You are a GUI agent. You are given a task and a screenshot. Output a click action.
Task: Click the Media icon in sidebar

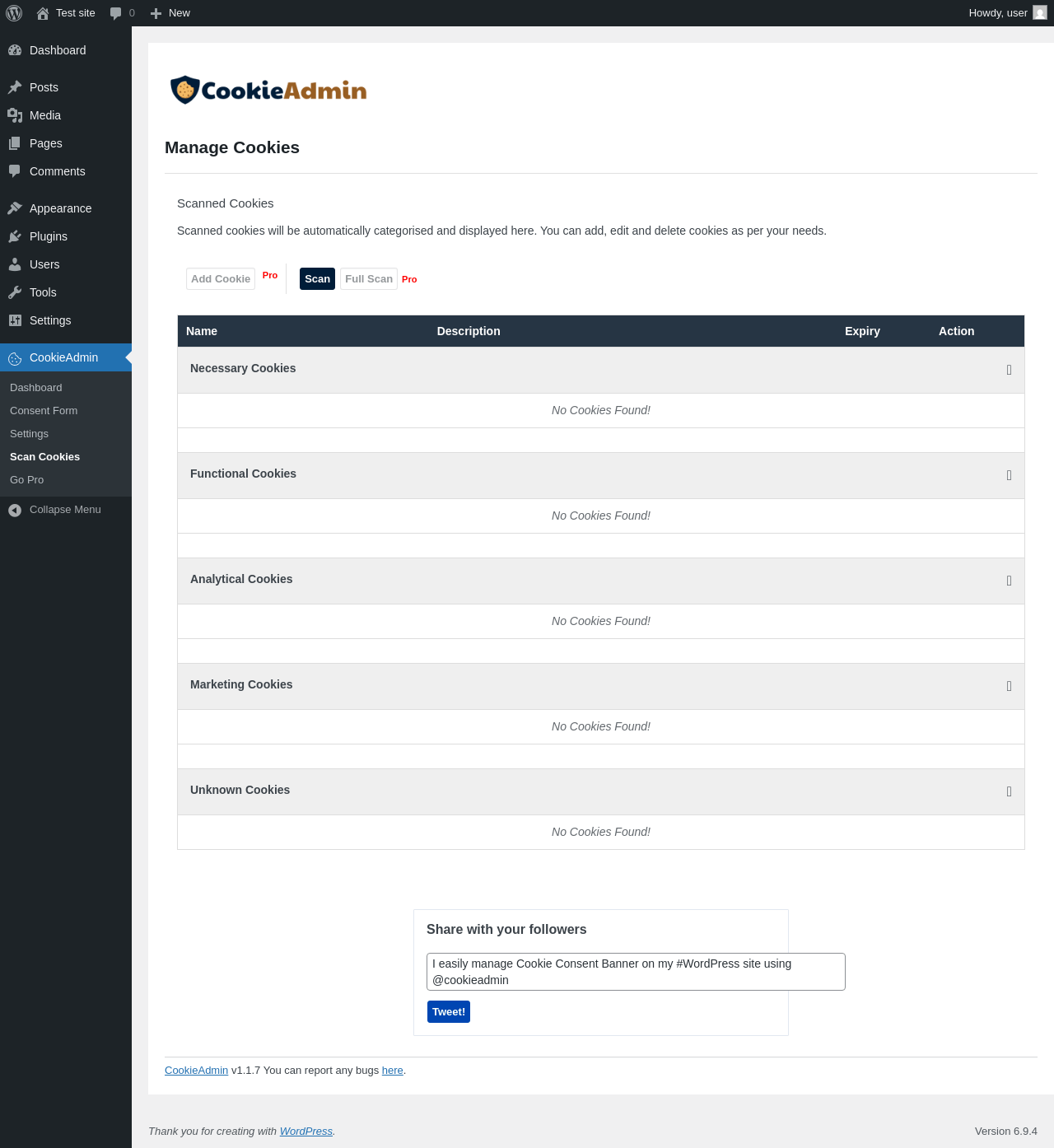pyautogui.click(x=15, y=115)
